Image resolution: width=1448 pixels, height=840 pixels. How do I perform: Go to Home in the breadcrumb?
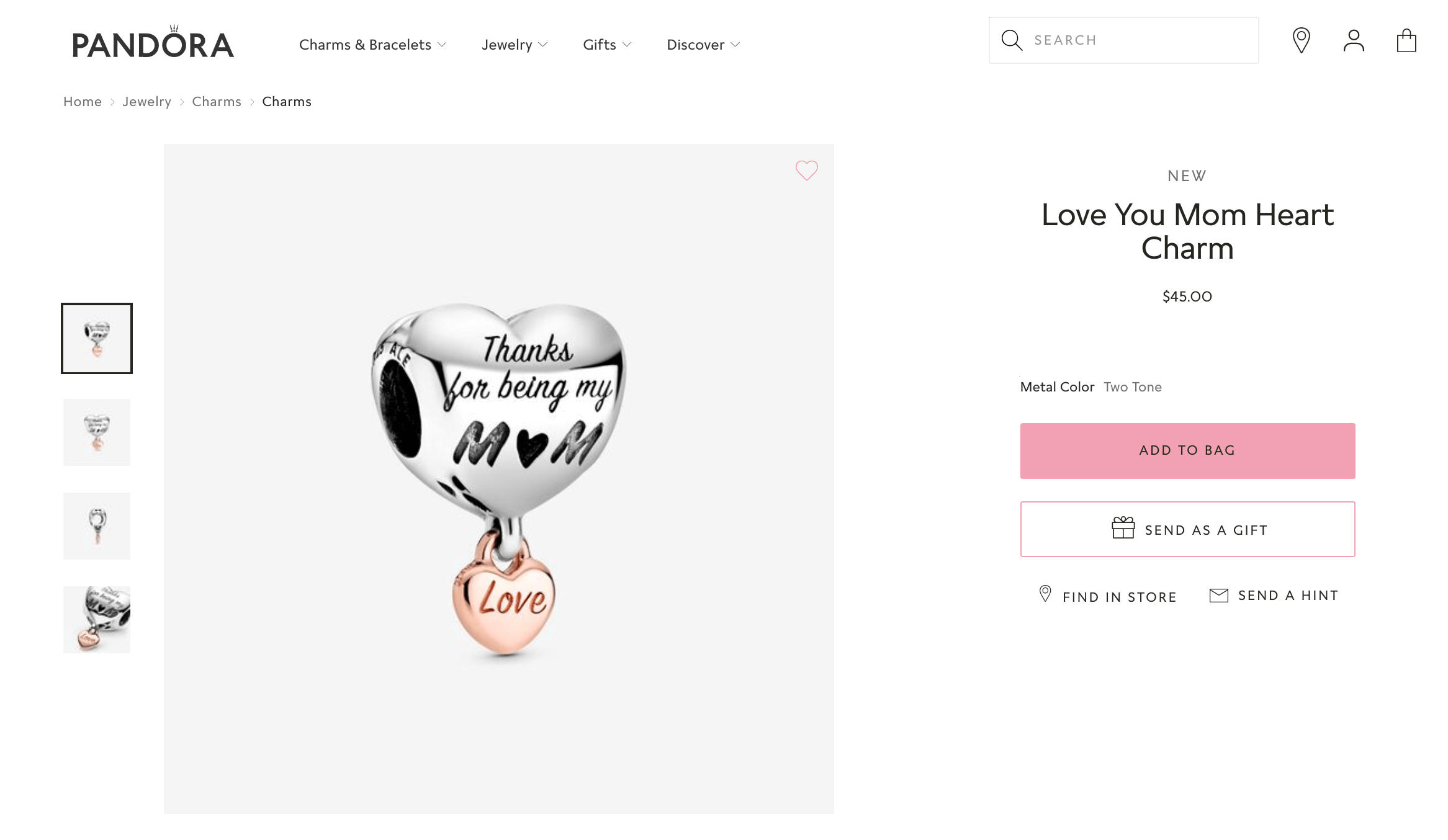pyautogui.click(x=83, y=102)
